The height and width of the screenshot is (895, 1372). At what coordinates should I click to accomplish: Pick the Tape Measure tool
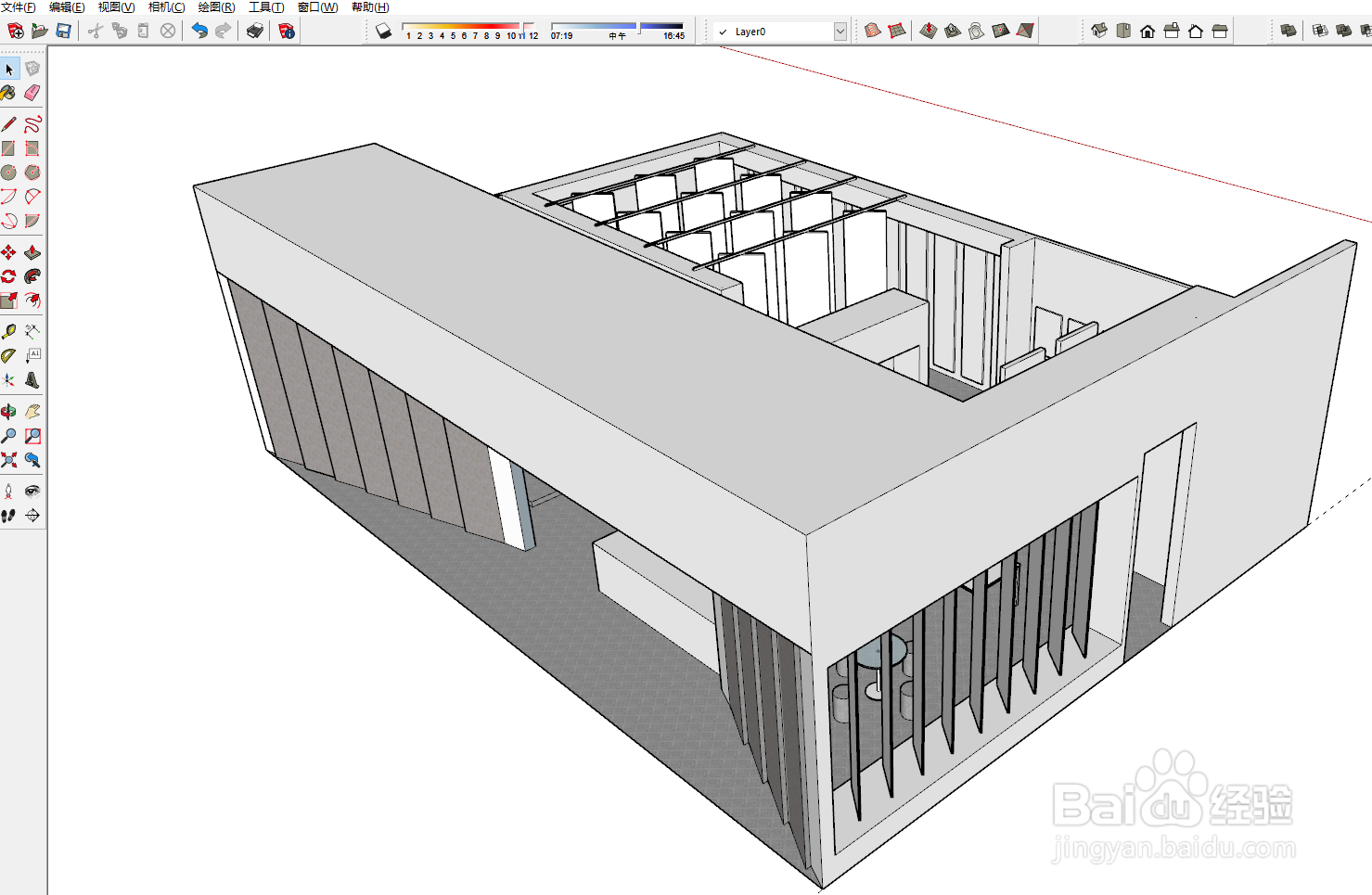pos(8,331)
